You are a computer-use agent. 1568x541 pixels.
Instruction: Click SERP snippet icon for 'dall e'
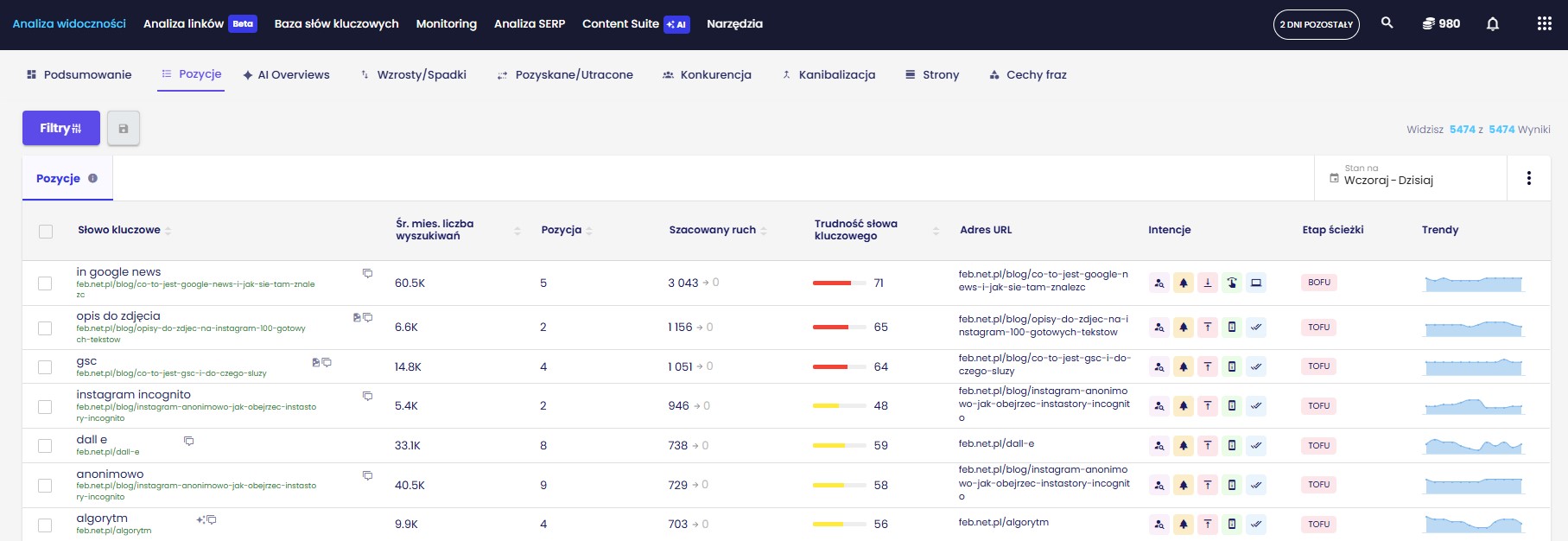[x=188, y=441]
